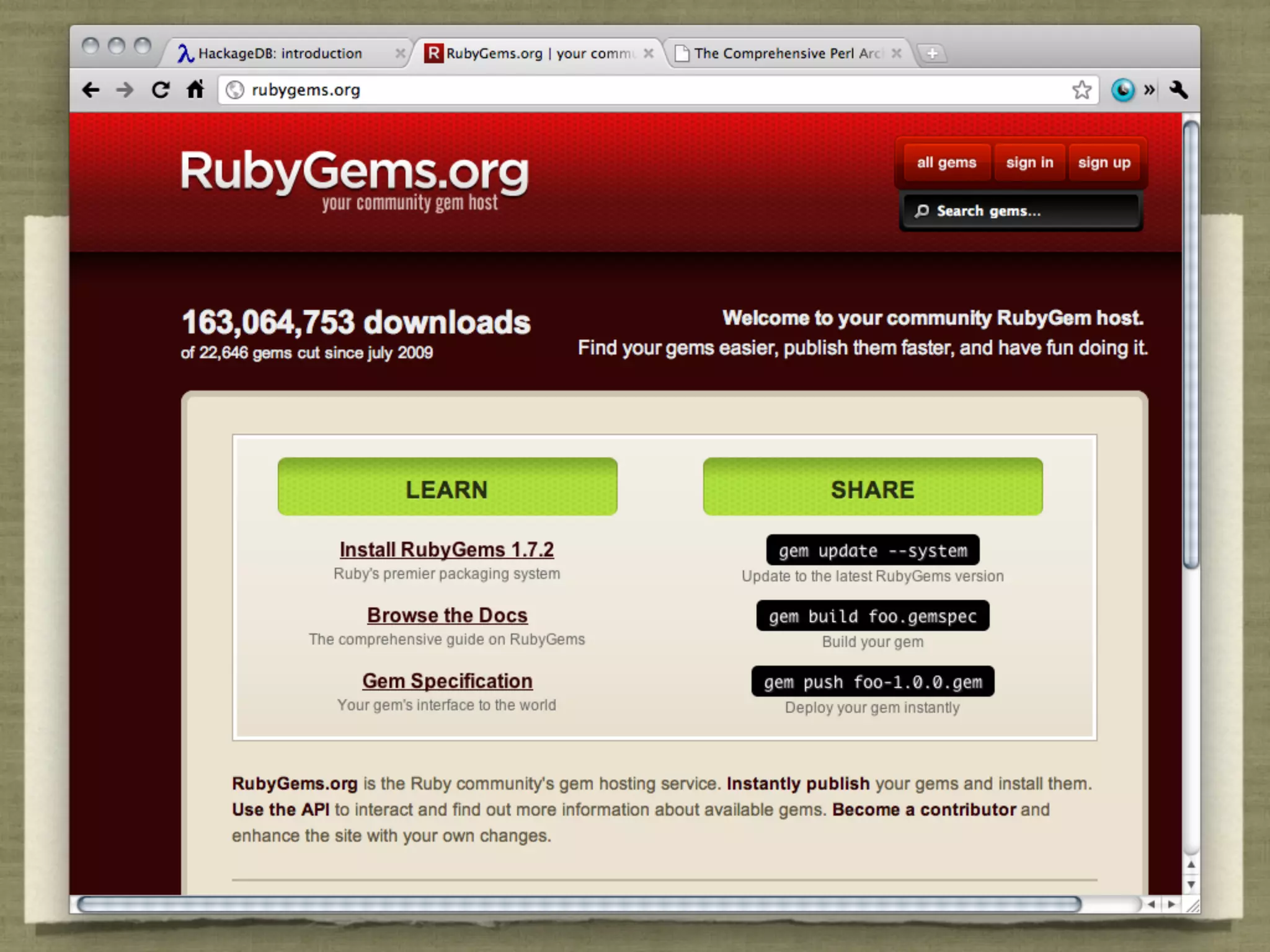Close the RubyGems.org tab
This screenshot has width=1270, height=952.
649,53
